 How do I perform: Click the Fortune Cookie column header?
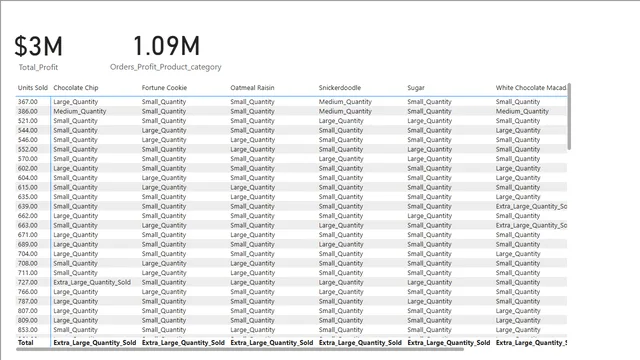164,88
